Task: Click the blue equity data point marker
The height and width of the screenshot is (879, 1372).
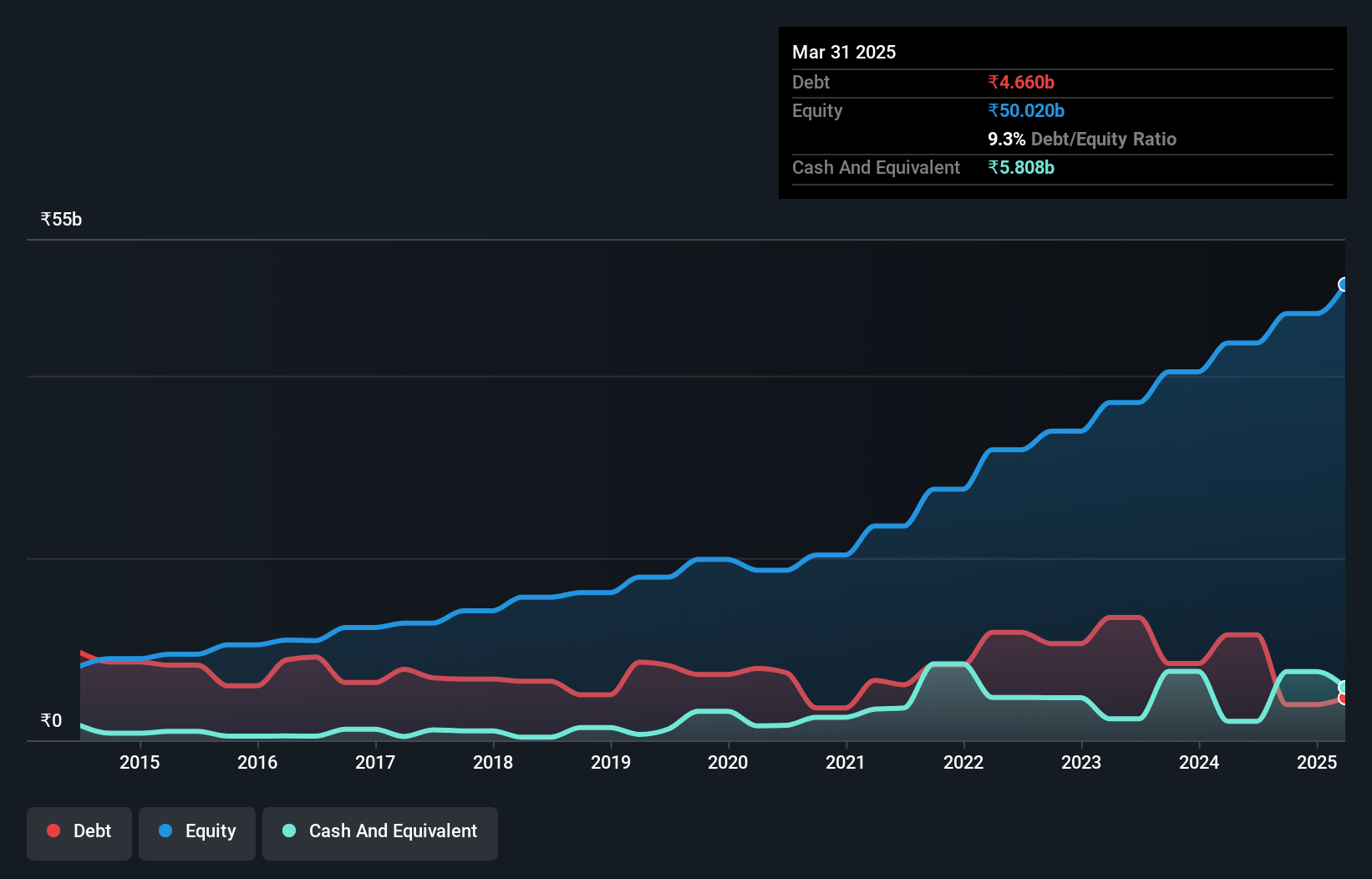Action: (1343, 284)
